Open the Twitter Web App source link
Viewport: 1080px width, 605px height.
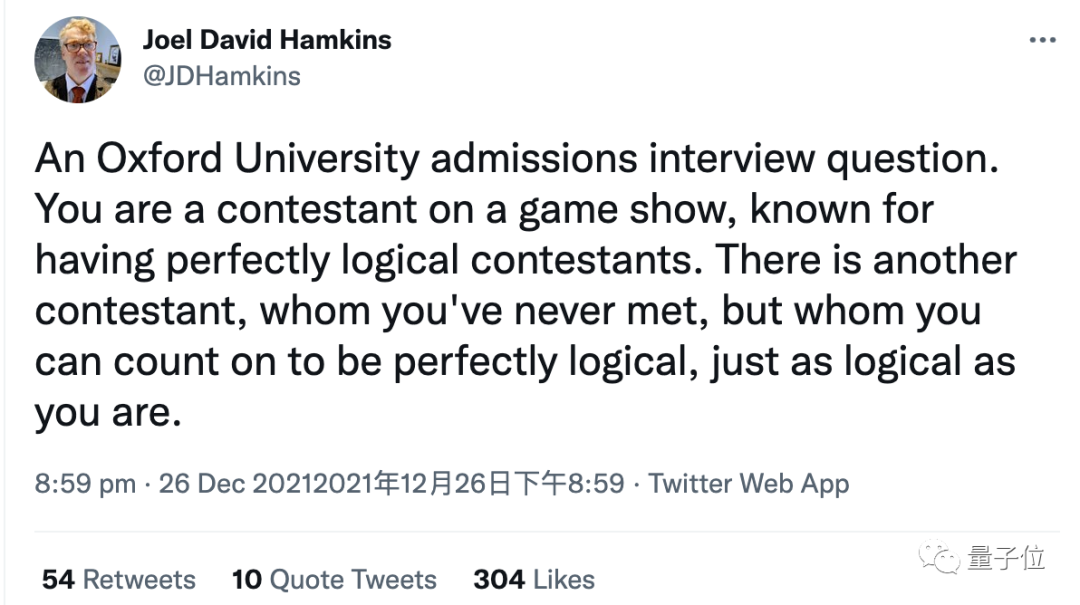tap(749, 484)
